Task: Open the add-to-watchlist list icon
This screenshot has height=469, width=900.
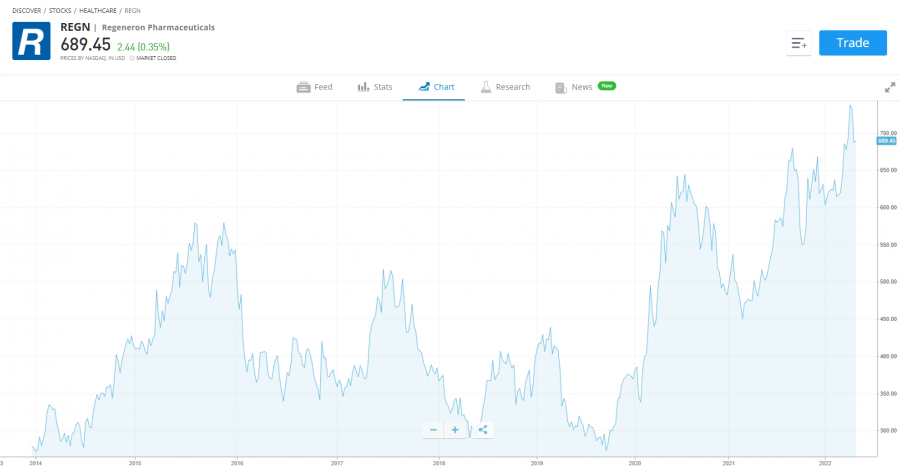Action: 798,43
